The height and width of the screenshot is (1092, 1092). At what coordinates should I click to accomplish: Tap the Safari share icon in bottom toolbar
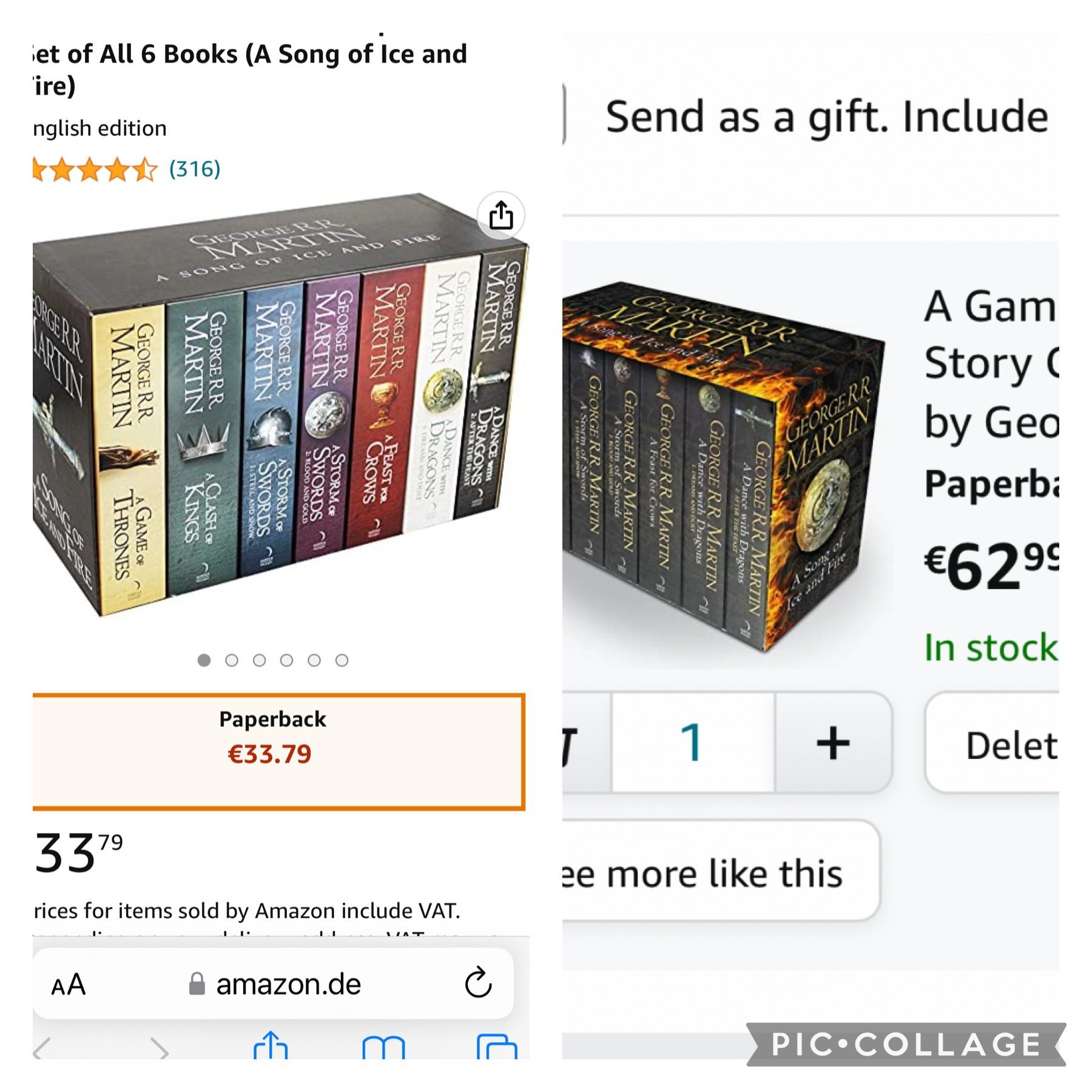(271, 1045)
